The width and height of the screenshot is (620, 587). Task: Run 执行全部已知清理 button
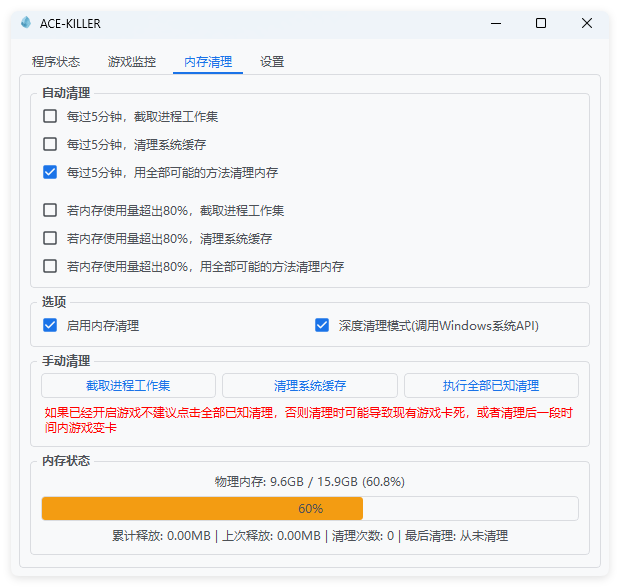point(491,386)
